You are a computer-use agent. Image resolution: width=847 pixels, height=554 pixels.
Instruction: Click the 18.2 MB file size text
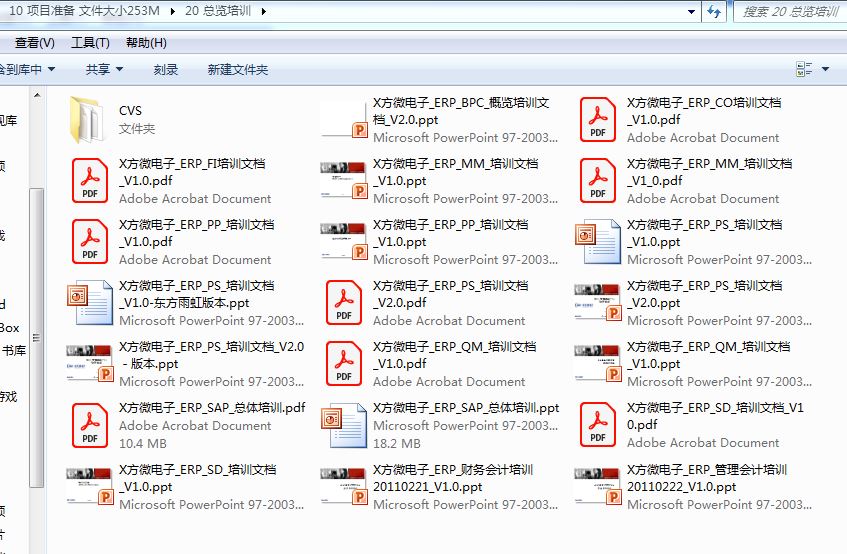(396, 443)
